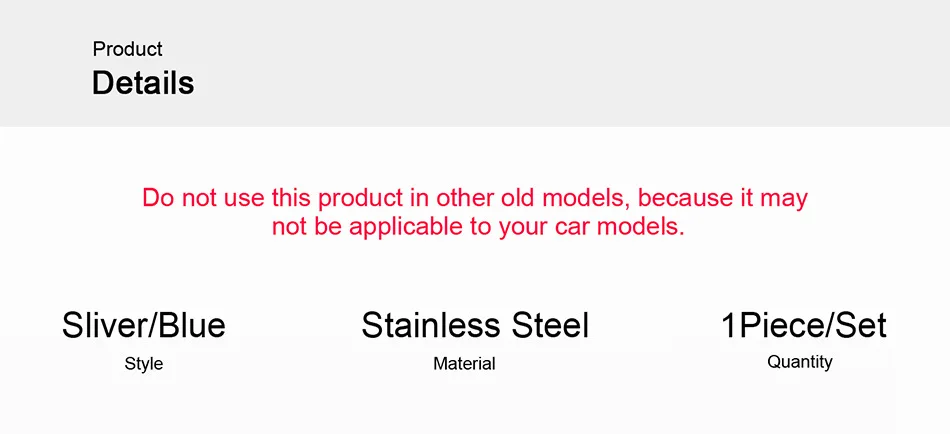The image size is (950, 434).
Task: Select the word "Stainless" in material value
Action: tap(432, 325)
